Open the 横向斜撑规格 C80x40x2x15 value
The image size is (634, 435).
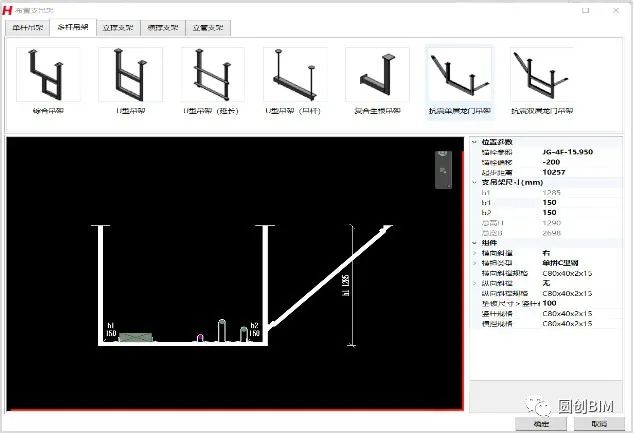point(567,273)
